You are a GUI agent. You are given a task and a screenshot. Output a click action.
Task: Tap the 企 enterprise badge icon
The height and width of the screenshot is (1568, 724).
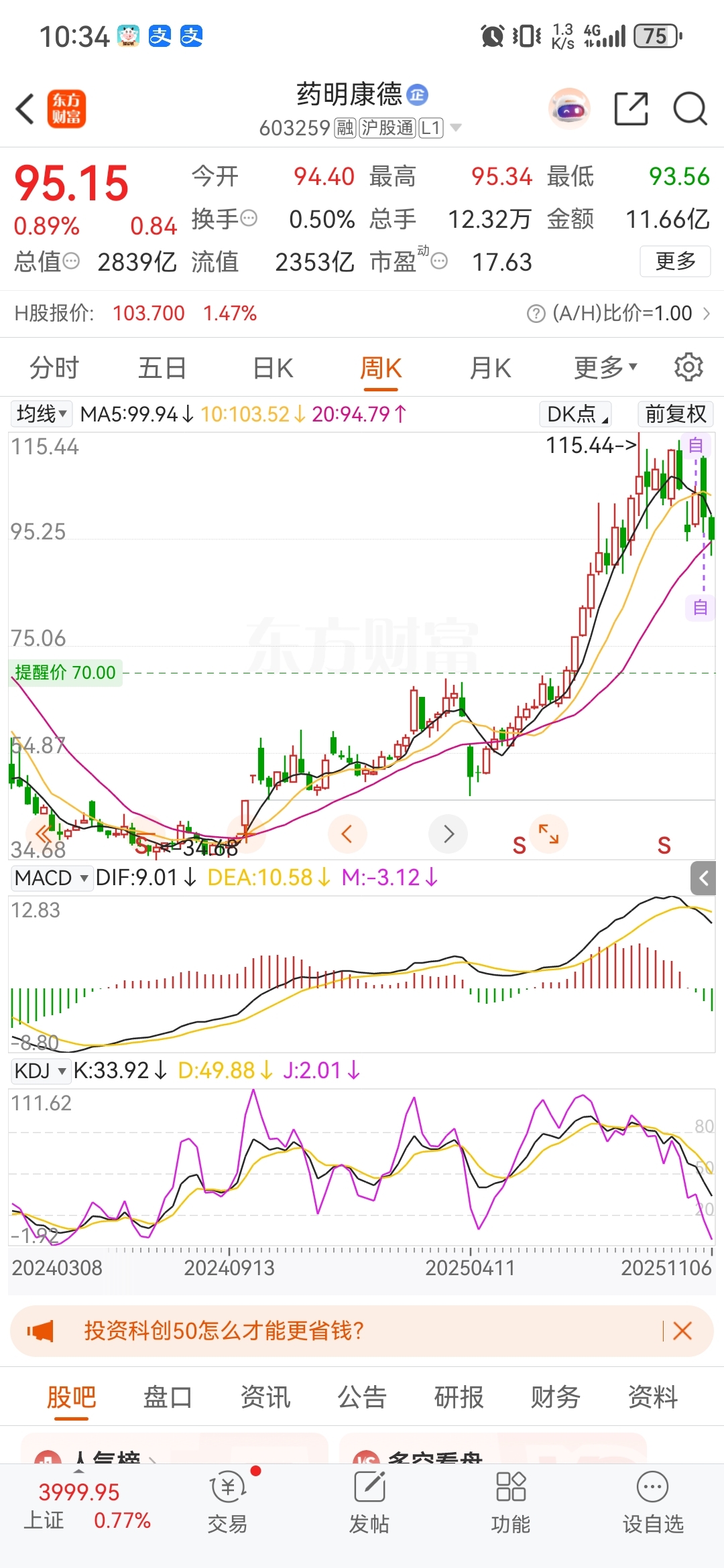click(x=417, y=95)
